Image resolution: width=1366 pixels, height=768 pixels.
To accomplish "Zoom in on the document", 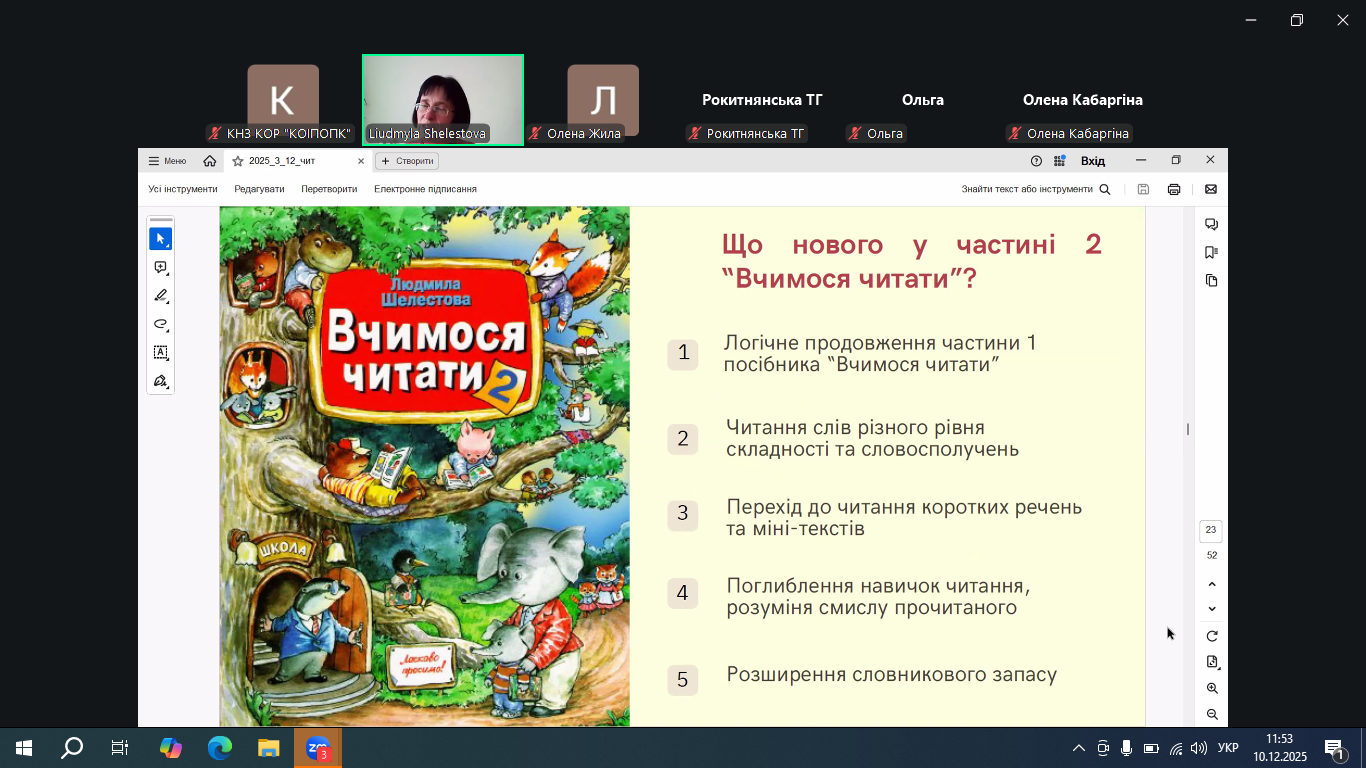I will 1212,688.
